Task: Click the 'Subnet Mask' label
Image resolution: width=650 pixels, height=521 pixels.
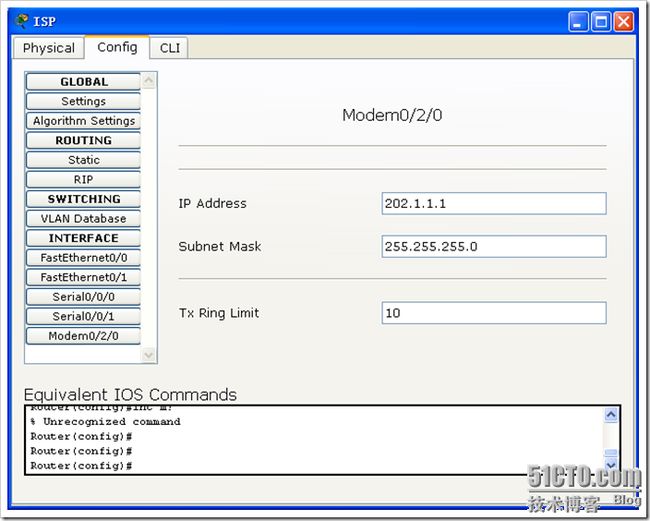Action: [x=220, y=247]
